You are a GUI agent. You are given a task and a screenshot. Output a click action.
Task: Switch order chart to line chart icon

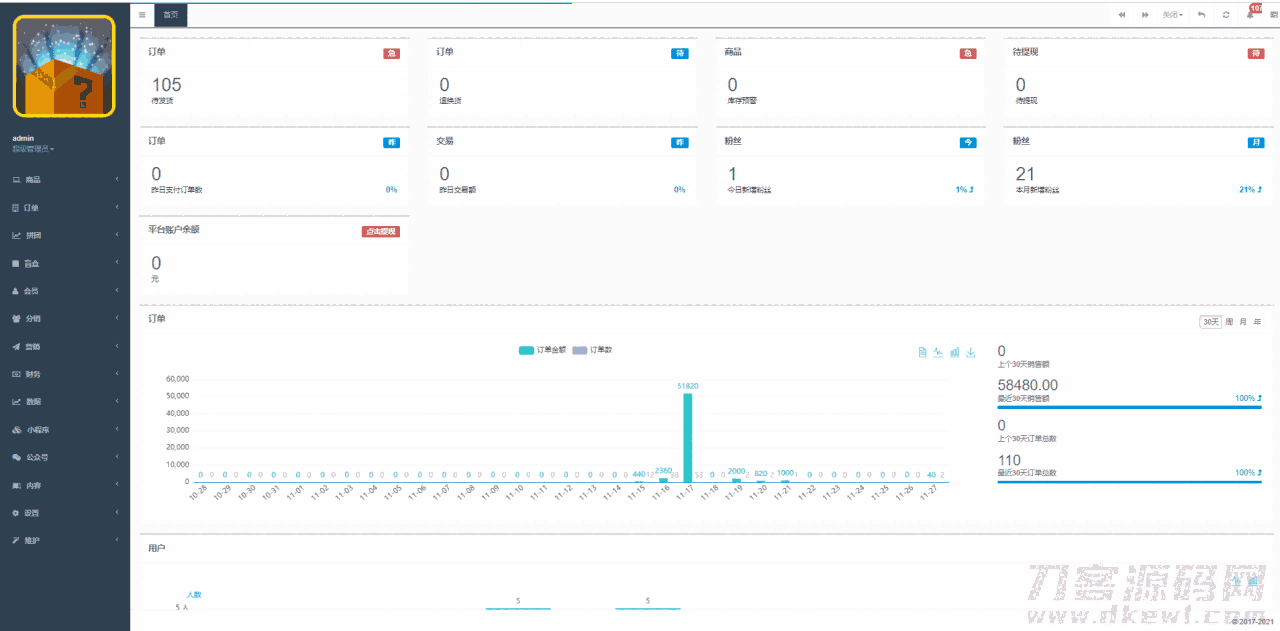coord(938,352)
